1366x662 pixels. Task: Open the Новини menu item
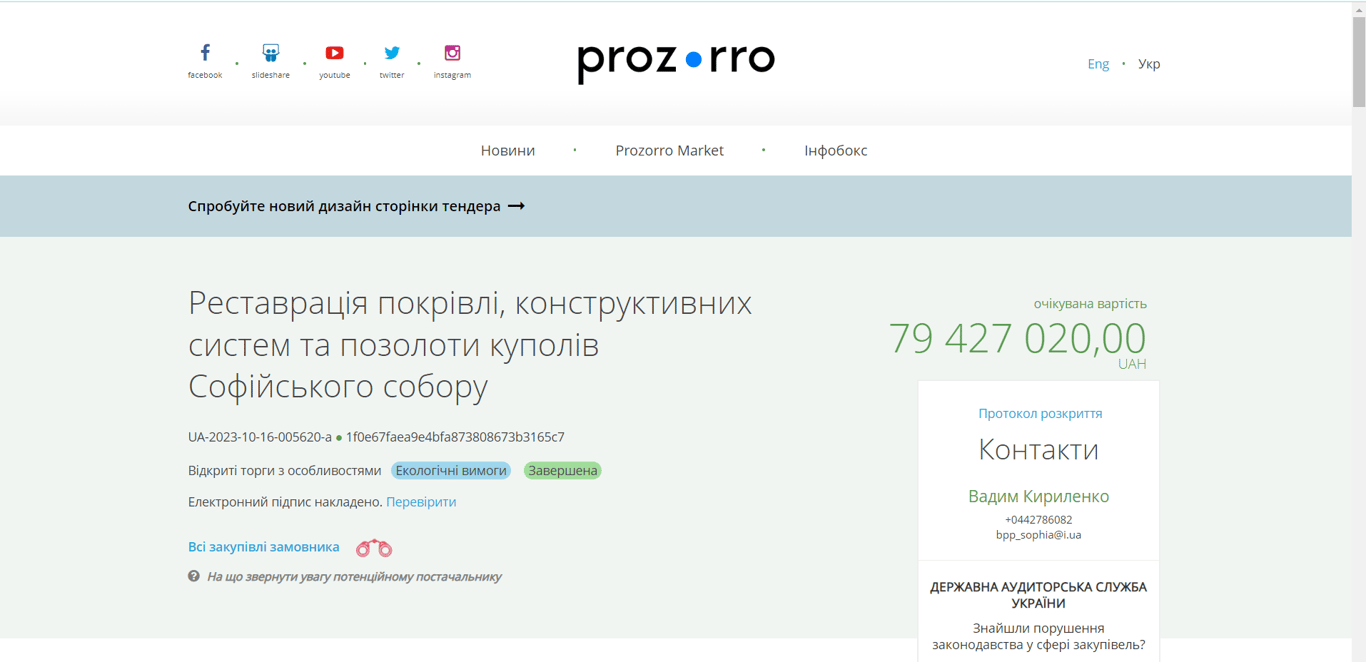click(508, 150)
